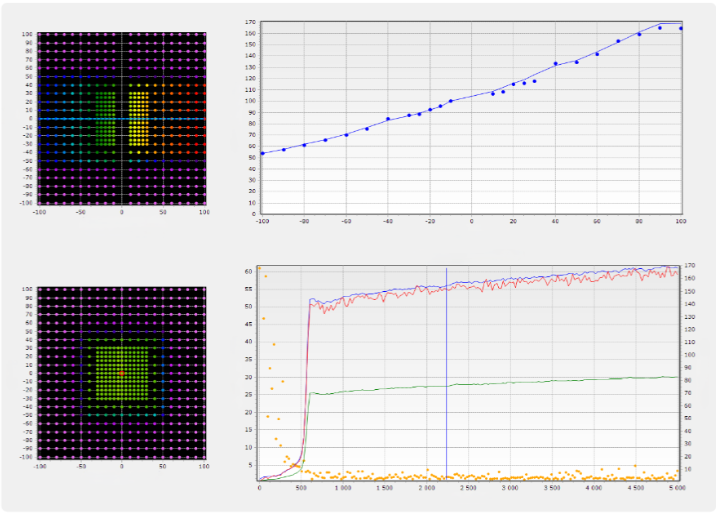Click the 170 label on top-right chart y-axis

pos(250,21)
